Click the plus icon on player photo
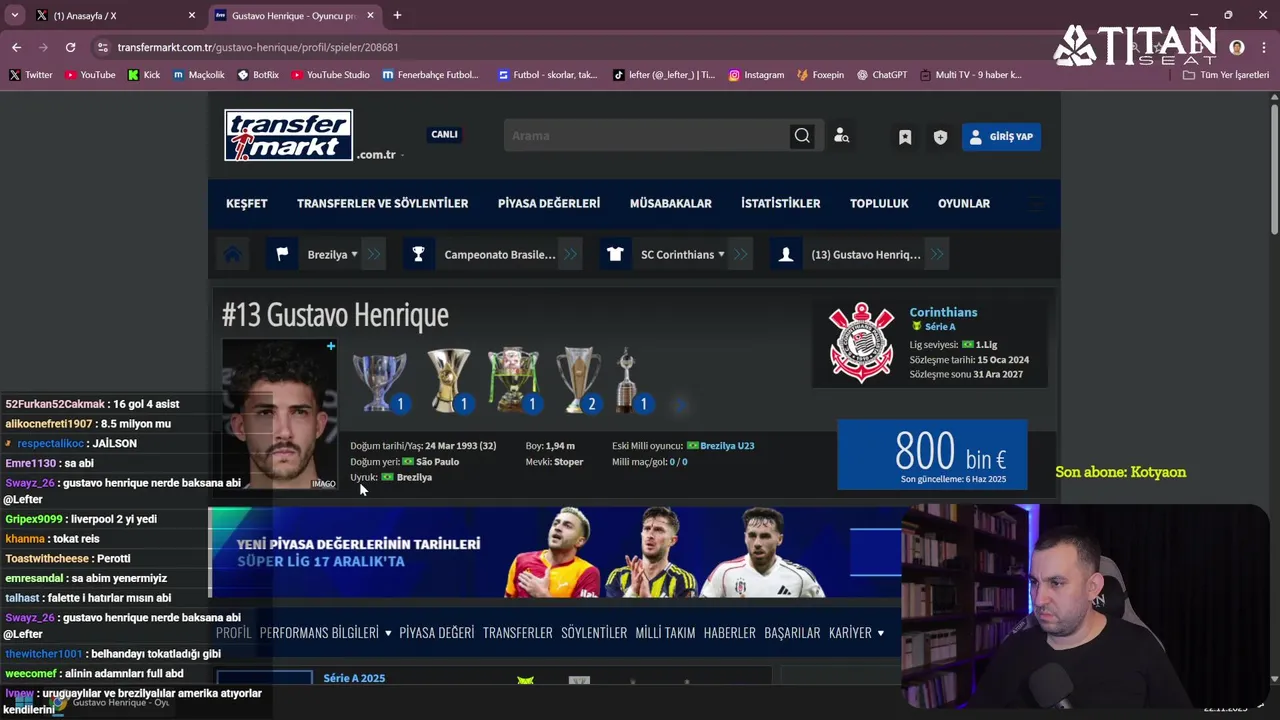 [x=331, y=346]
